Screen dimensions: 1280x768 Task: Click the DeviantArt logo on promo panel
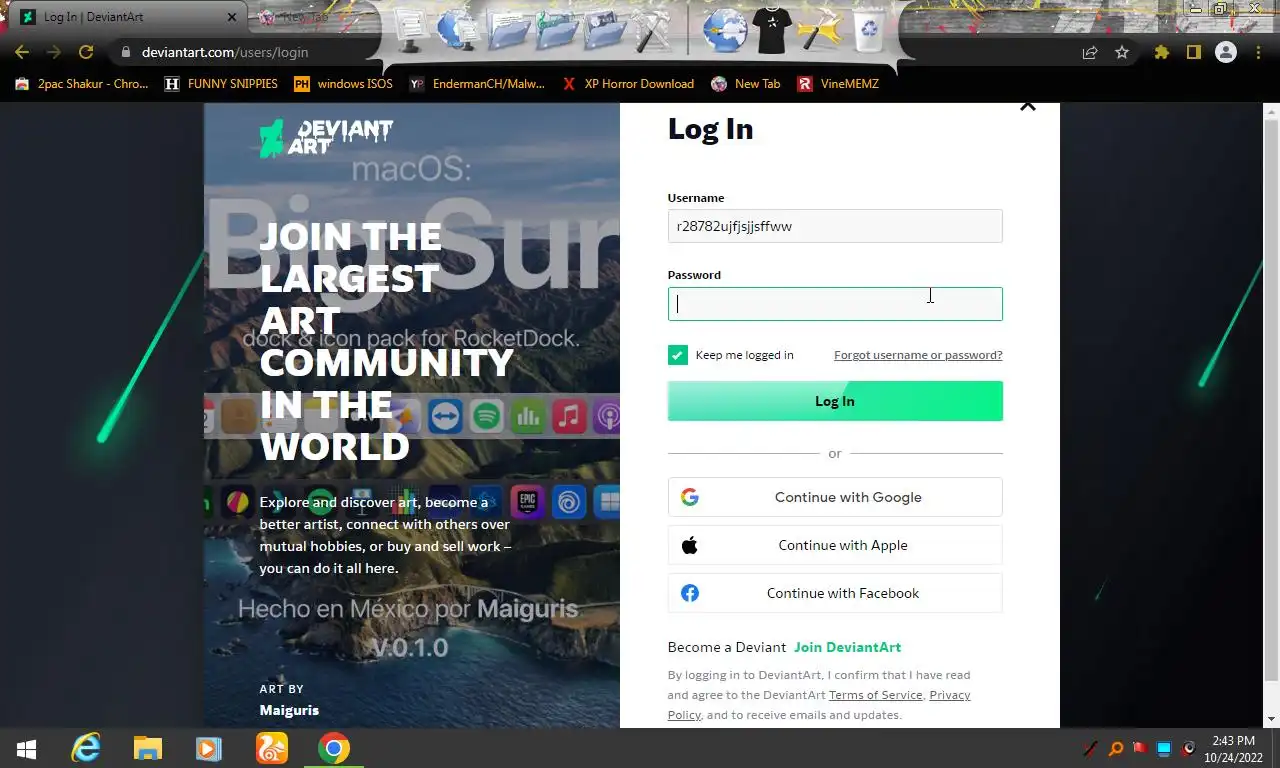tap(326, 138)
